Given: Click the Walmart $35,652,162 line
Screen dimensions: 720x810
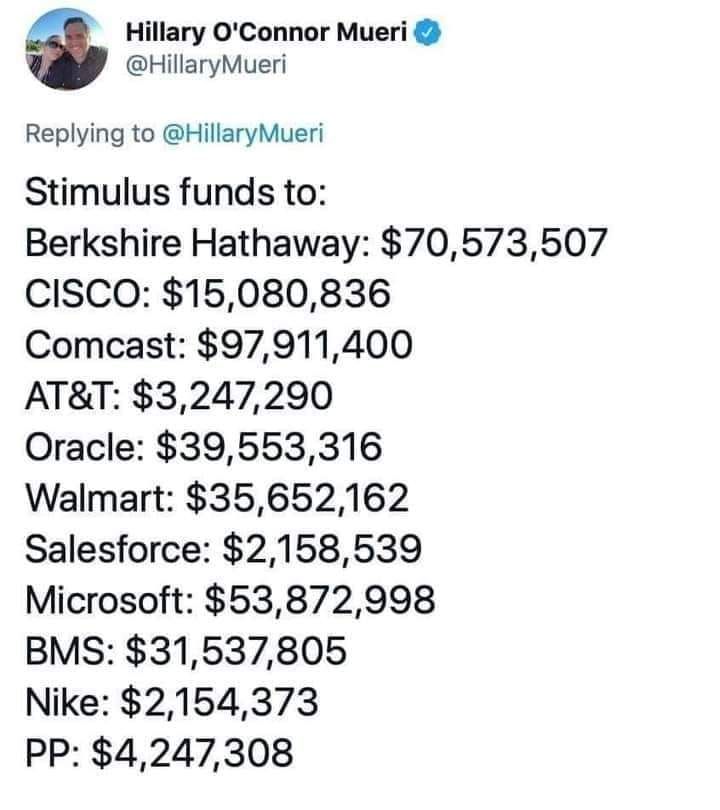Looking at the screenshot, I should [217, 497].
